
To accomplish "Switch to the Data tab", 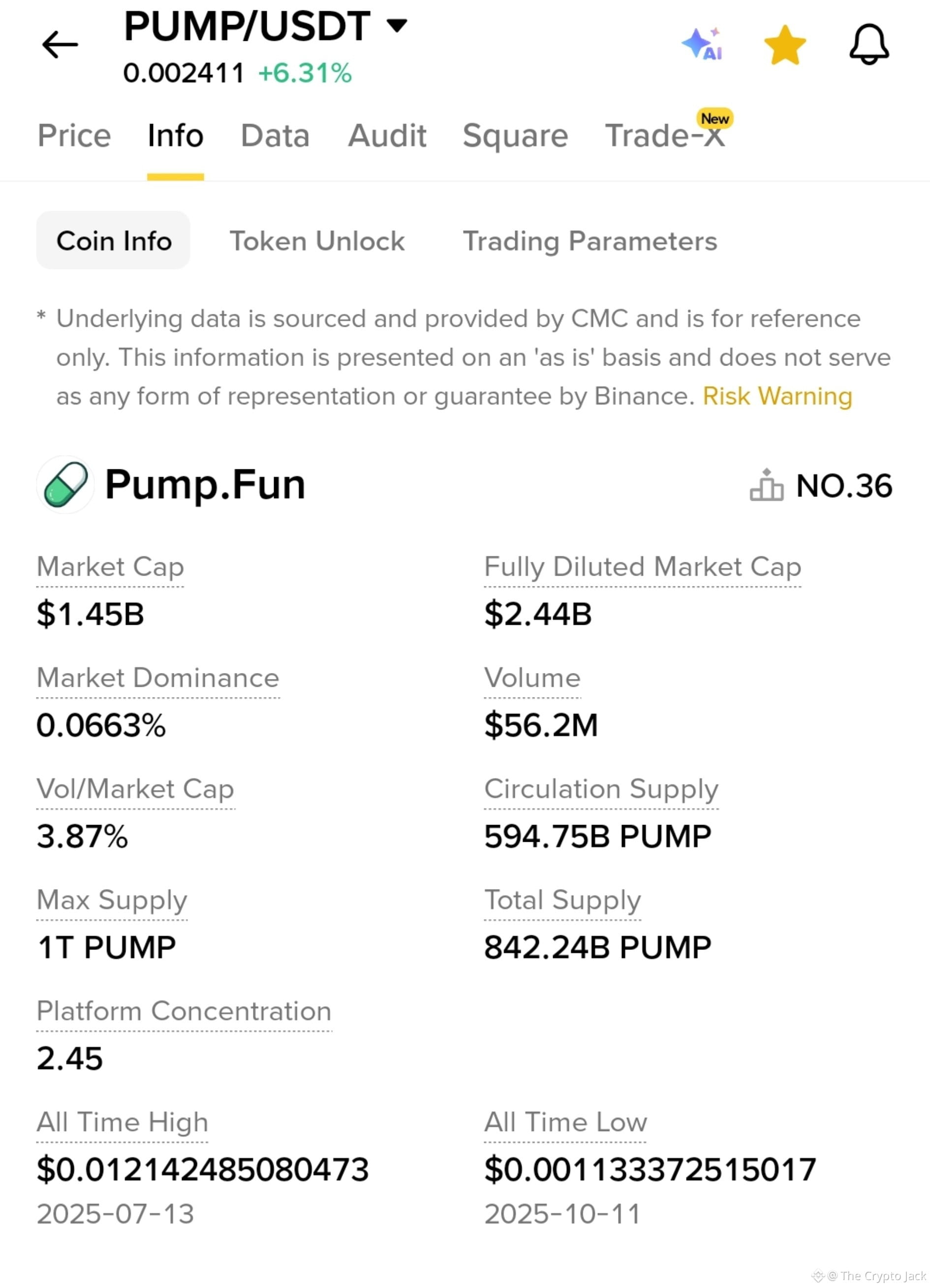I will click(275, 136).
